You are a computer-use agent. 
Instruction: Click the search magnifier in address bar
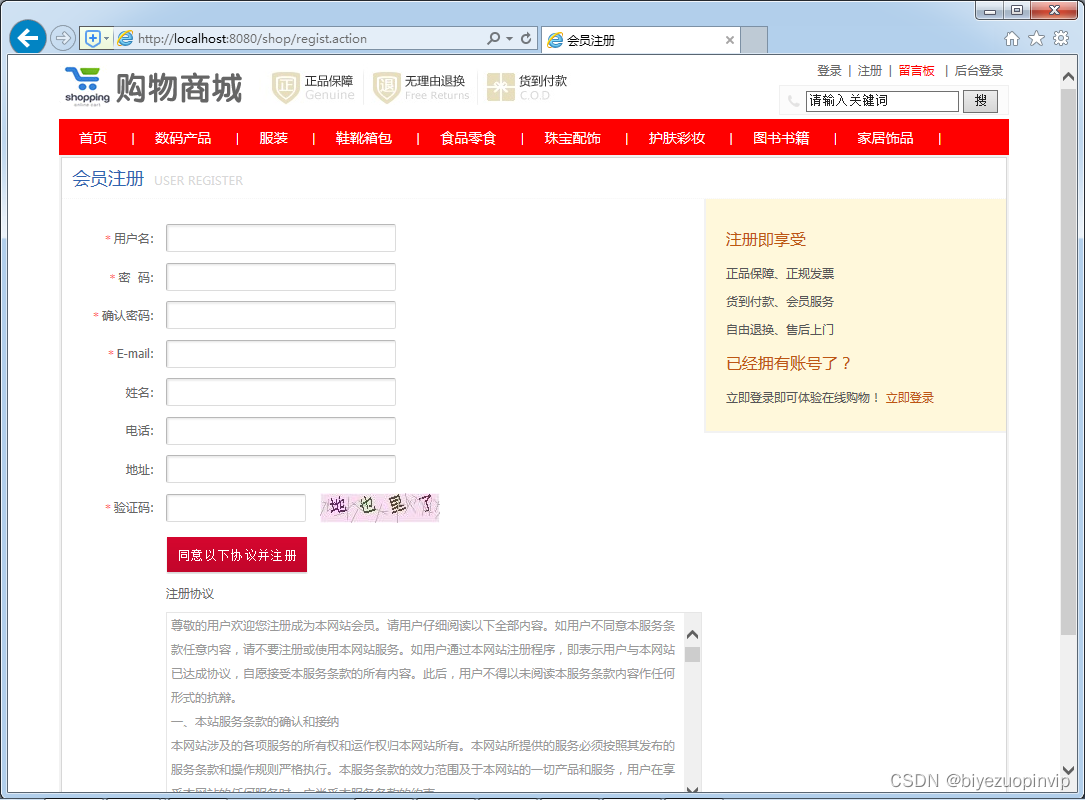point(493,38)
